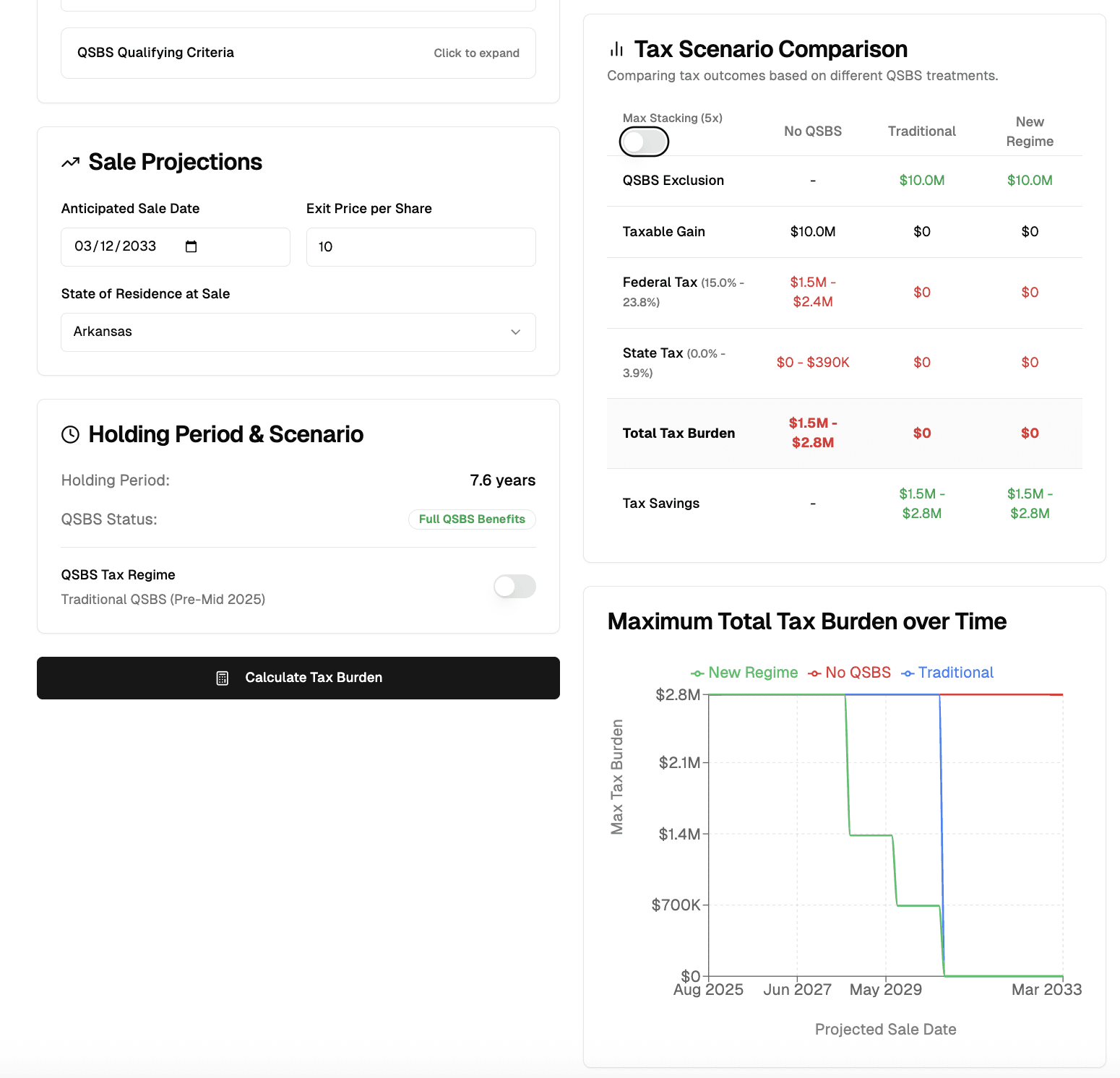Click the chevron arrow in the state selector
Viewport: 1120px width, 1078px height.
coord(516,332)
